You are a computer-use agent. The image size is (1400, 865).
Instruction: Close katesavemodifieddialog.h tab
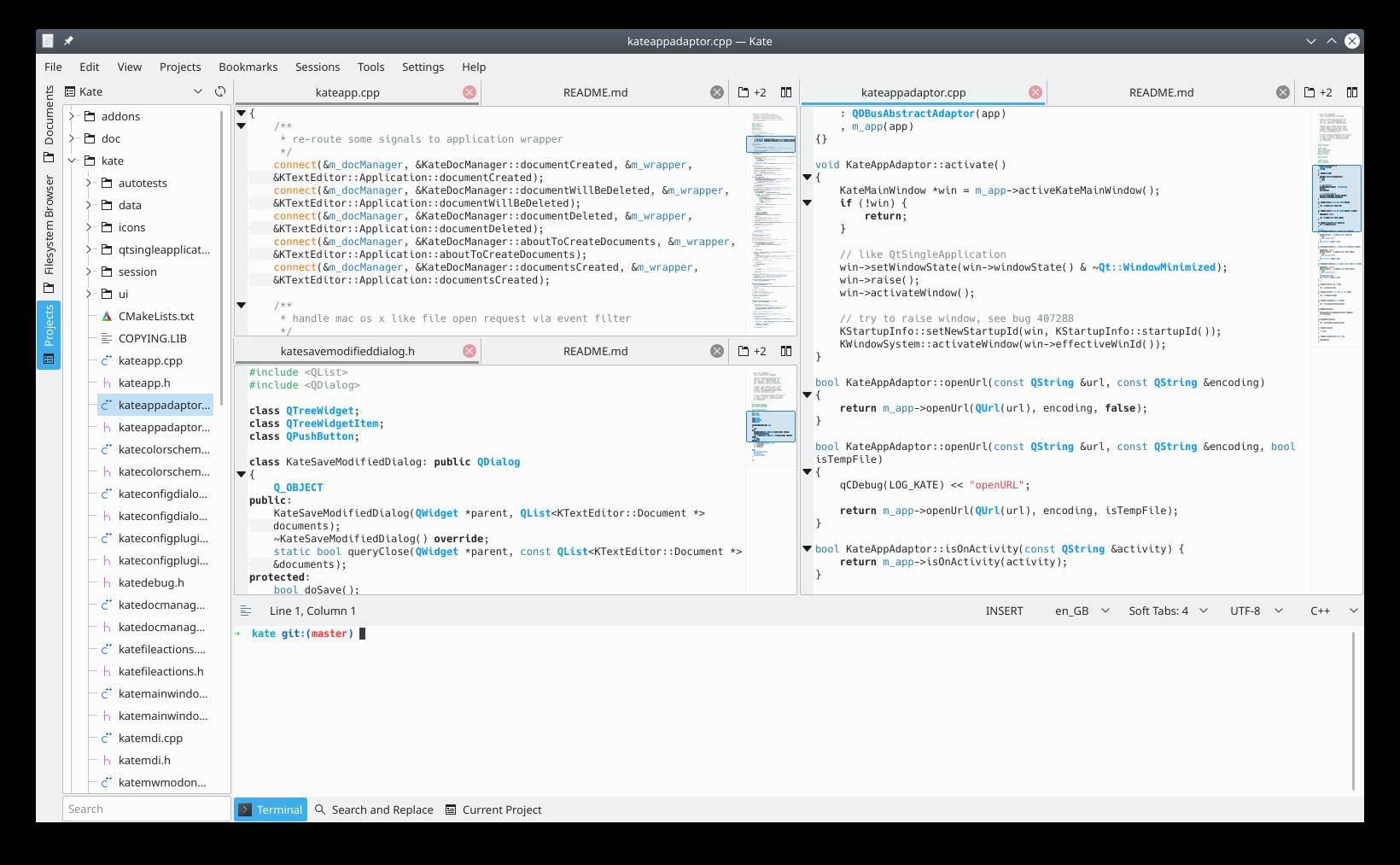[x=470, y=351]
